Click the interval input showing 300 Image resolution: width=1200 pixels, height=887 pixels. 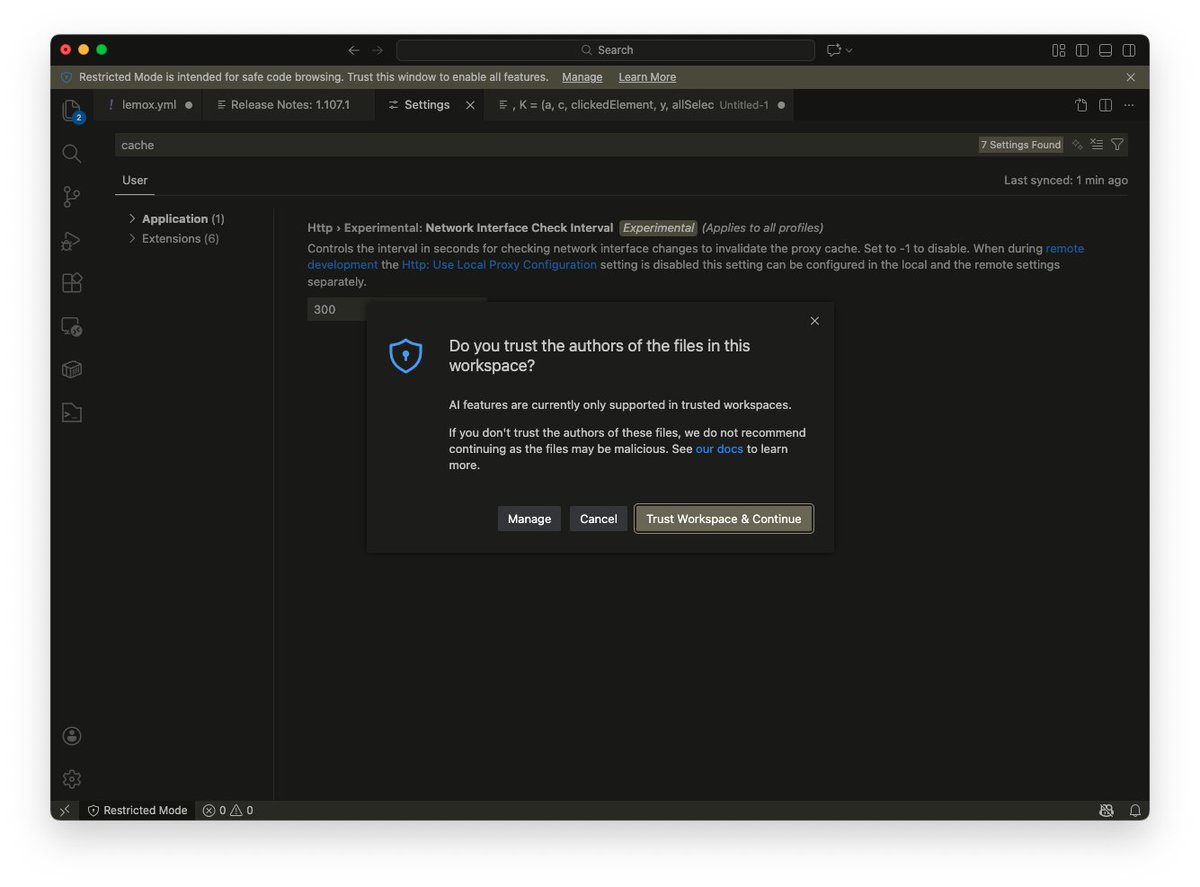(397, 309)
